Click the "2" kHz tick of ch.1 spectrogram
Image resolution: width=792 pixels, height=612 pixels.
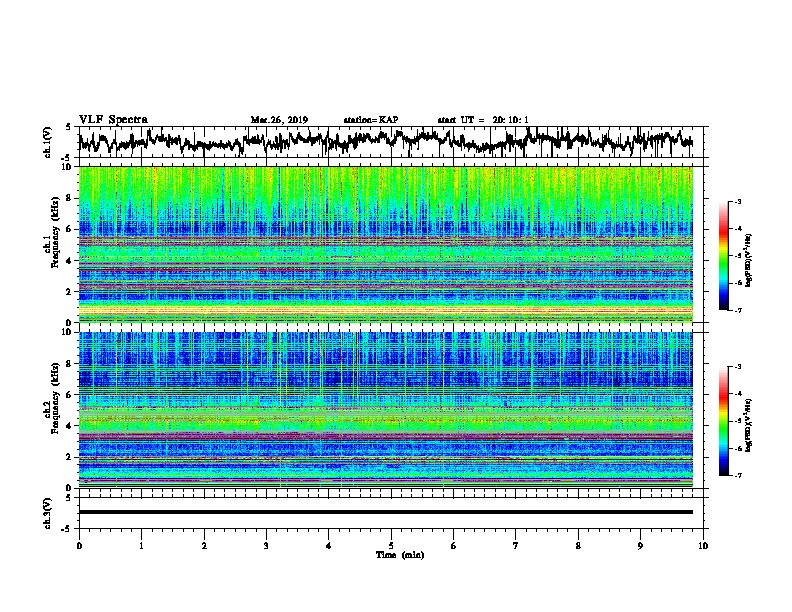click(x=69, y=291)
